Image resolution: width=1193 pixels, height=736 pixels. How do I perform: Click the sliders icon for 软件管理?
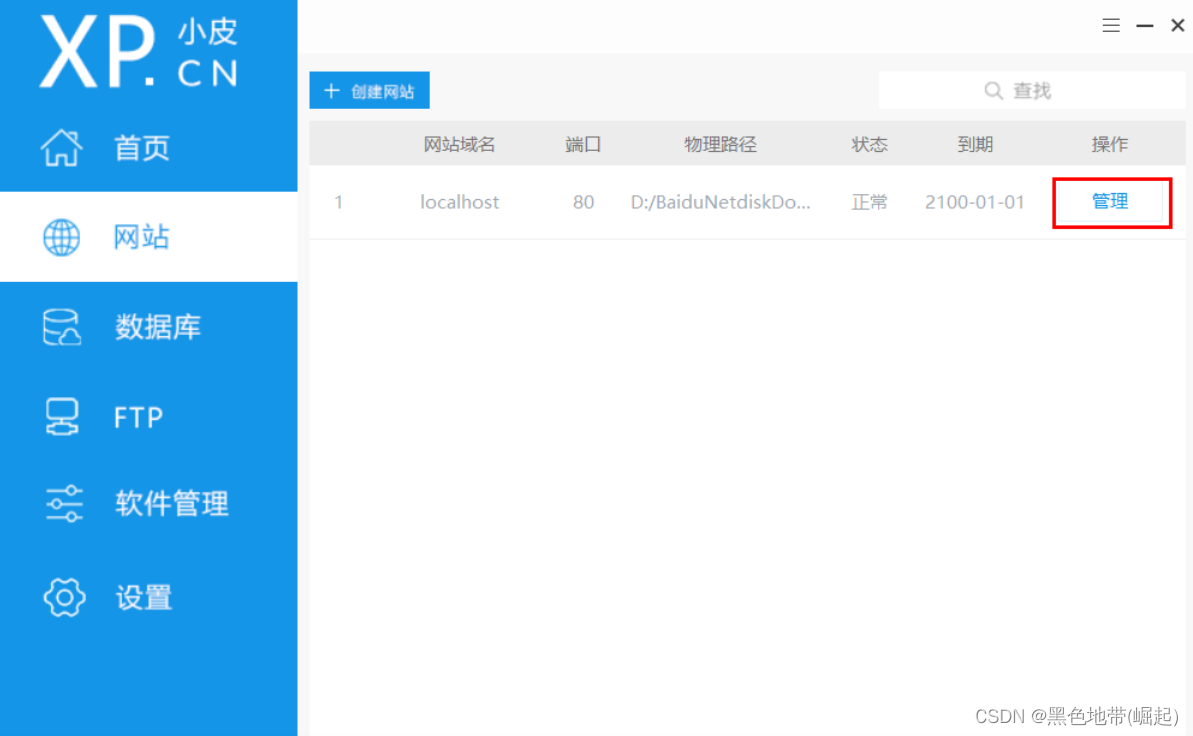tap(64, 504)
